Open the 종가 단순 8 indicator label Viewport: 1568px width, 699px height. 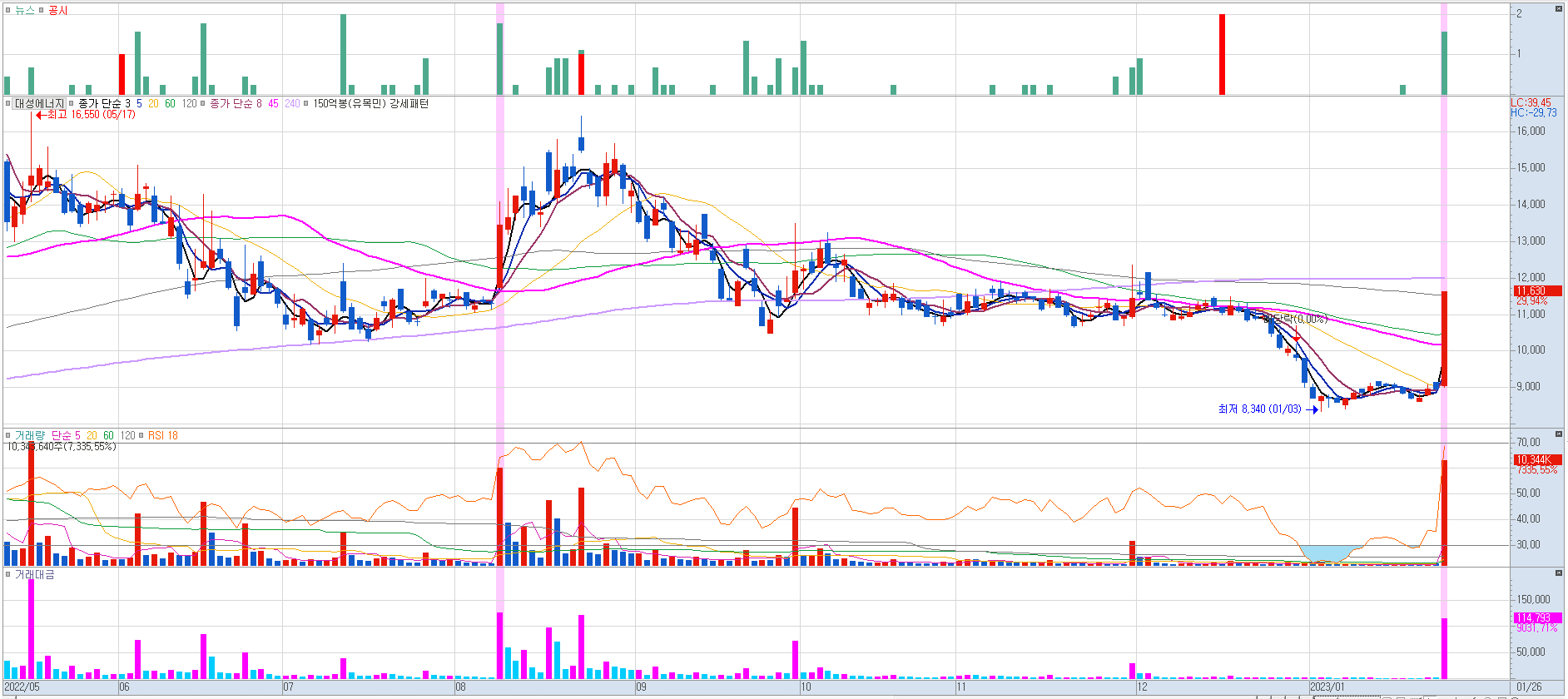(236, 103)
